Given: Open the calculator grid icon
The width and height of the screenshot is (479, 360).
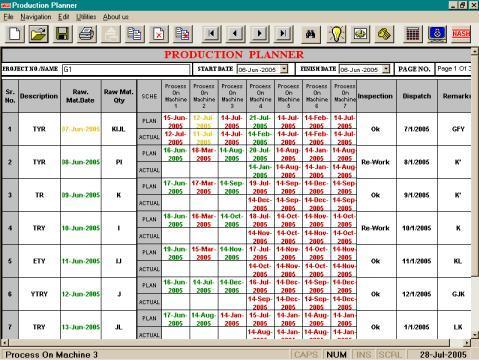Looking at the screenshot, I should tap(413, 34).
